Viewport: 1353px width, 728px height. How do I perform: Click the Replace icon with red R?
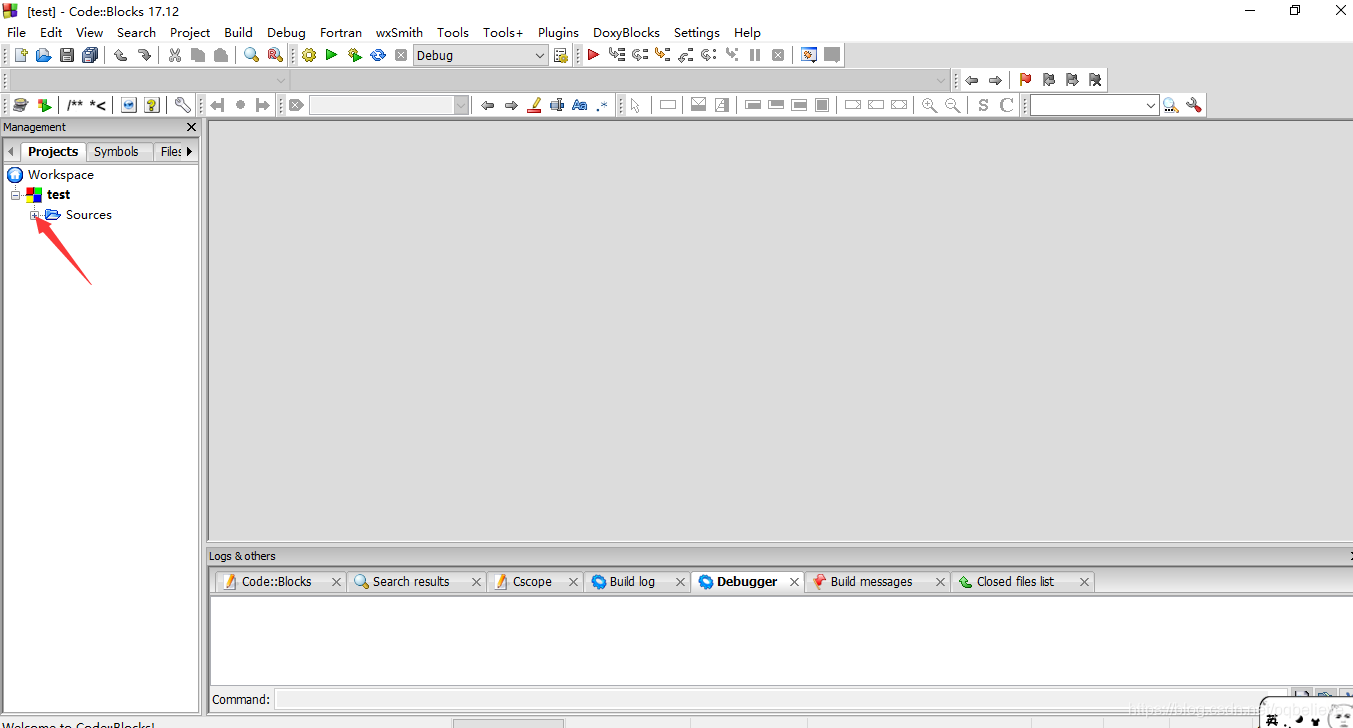tap(274, 56)
